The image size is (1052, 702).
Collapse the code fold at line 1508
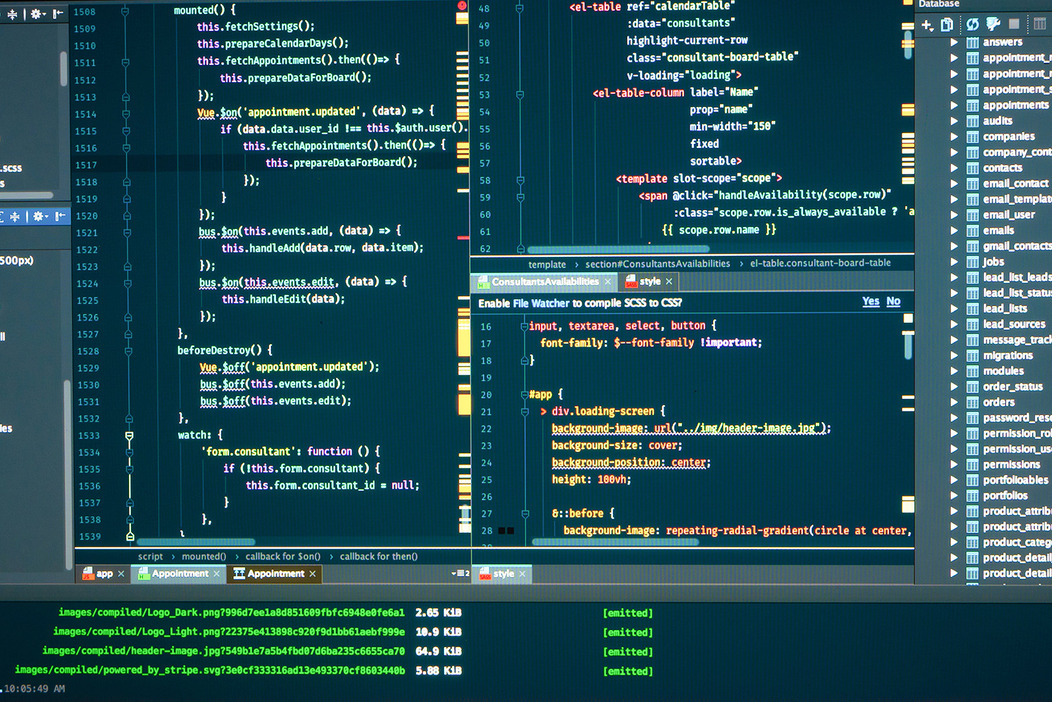click(125, 11)
